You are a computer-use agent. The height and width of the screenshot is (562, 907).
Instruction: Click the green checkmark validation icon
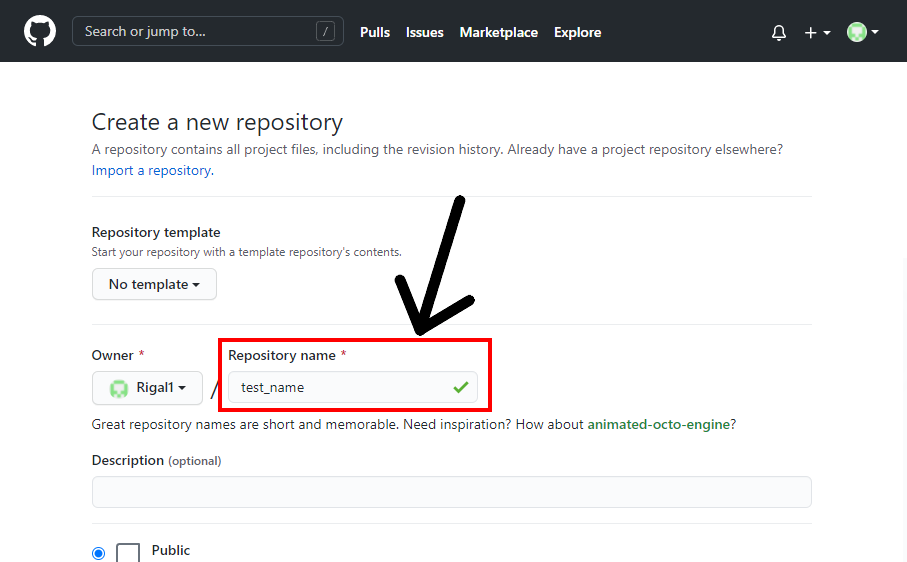461,387
